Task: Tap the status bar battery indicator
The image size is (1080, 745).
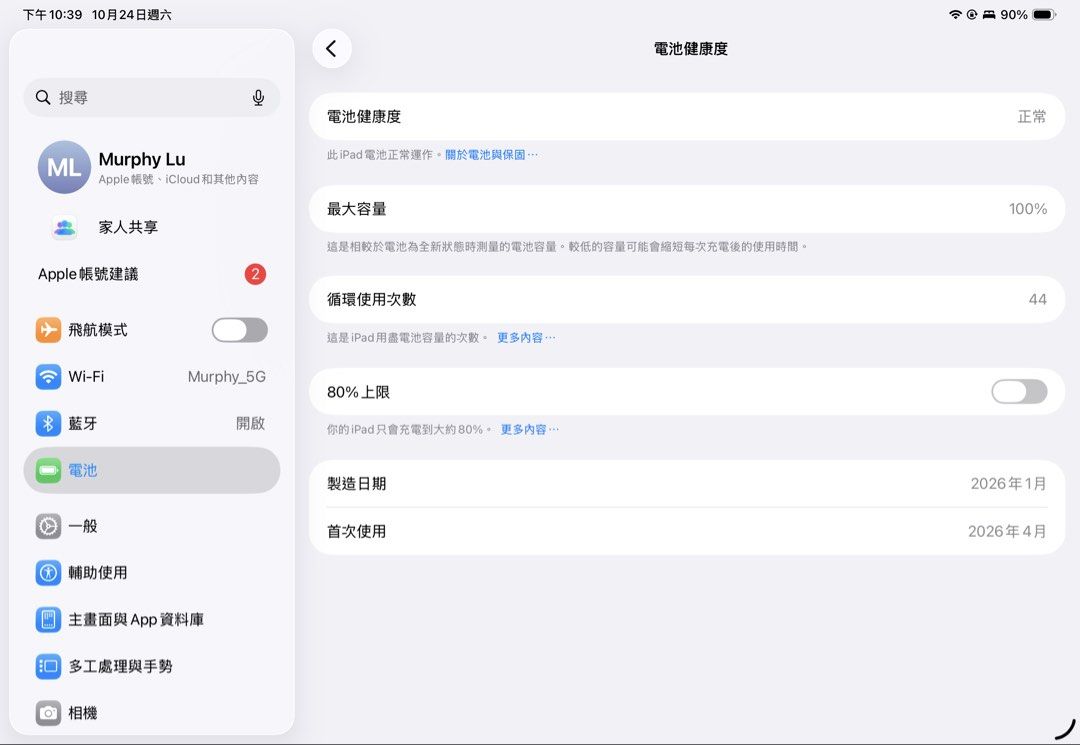Action: [x=1044, y=14]
